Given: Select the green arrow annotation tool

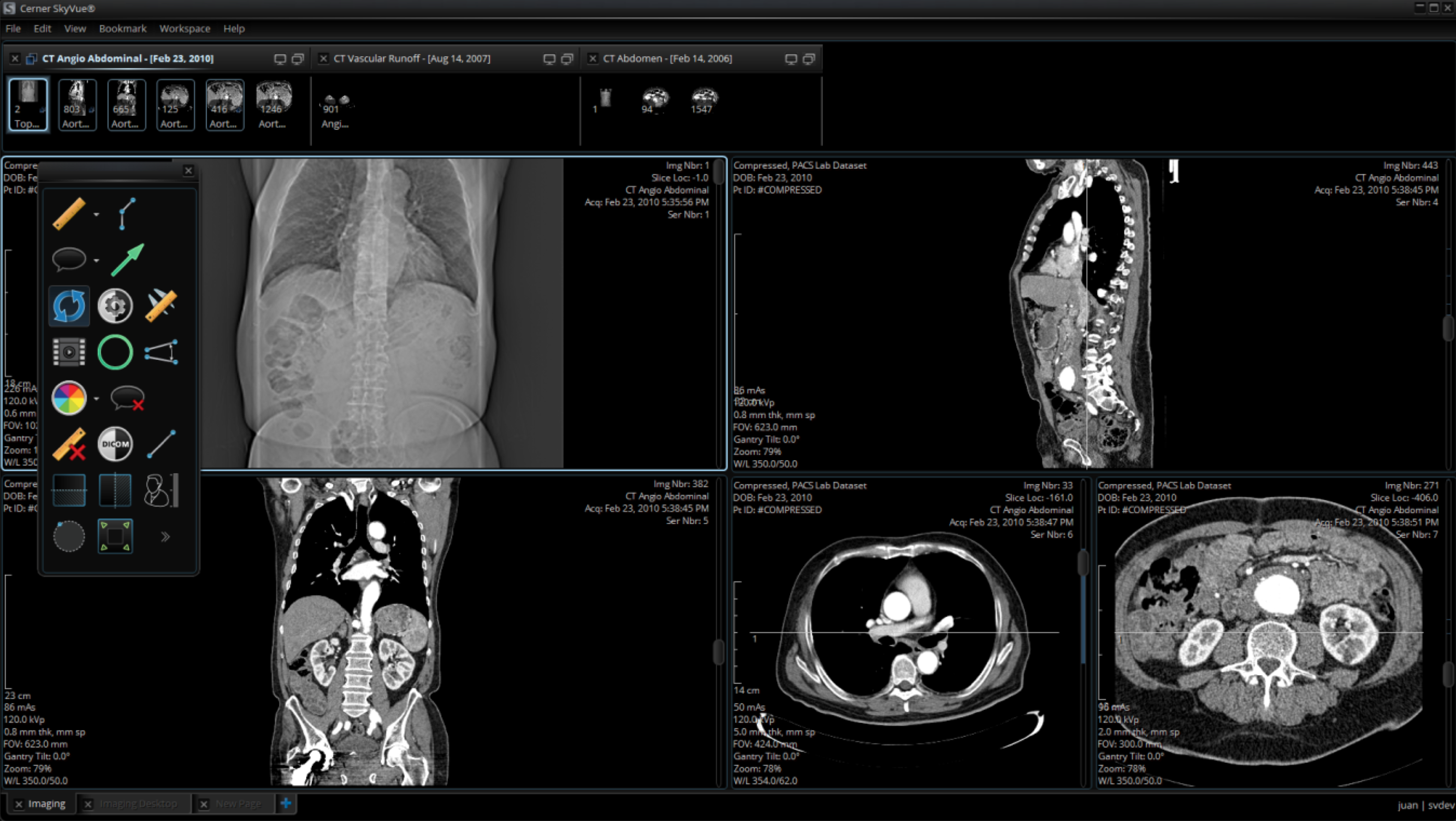Looking at the screenshot, I should 128,260.
